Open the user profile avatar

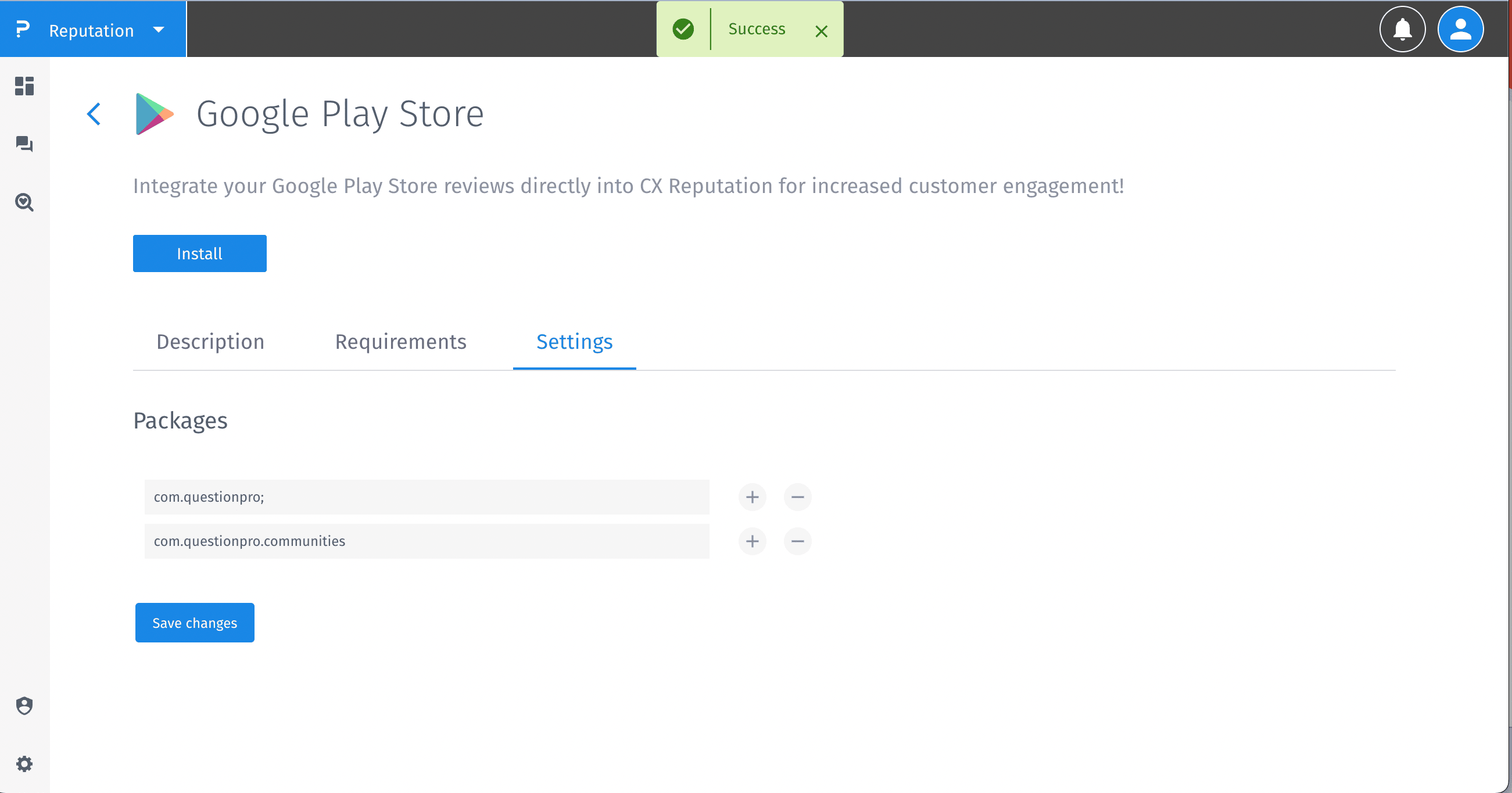pos(1460,30)
